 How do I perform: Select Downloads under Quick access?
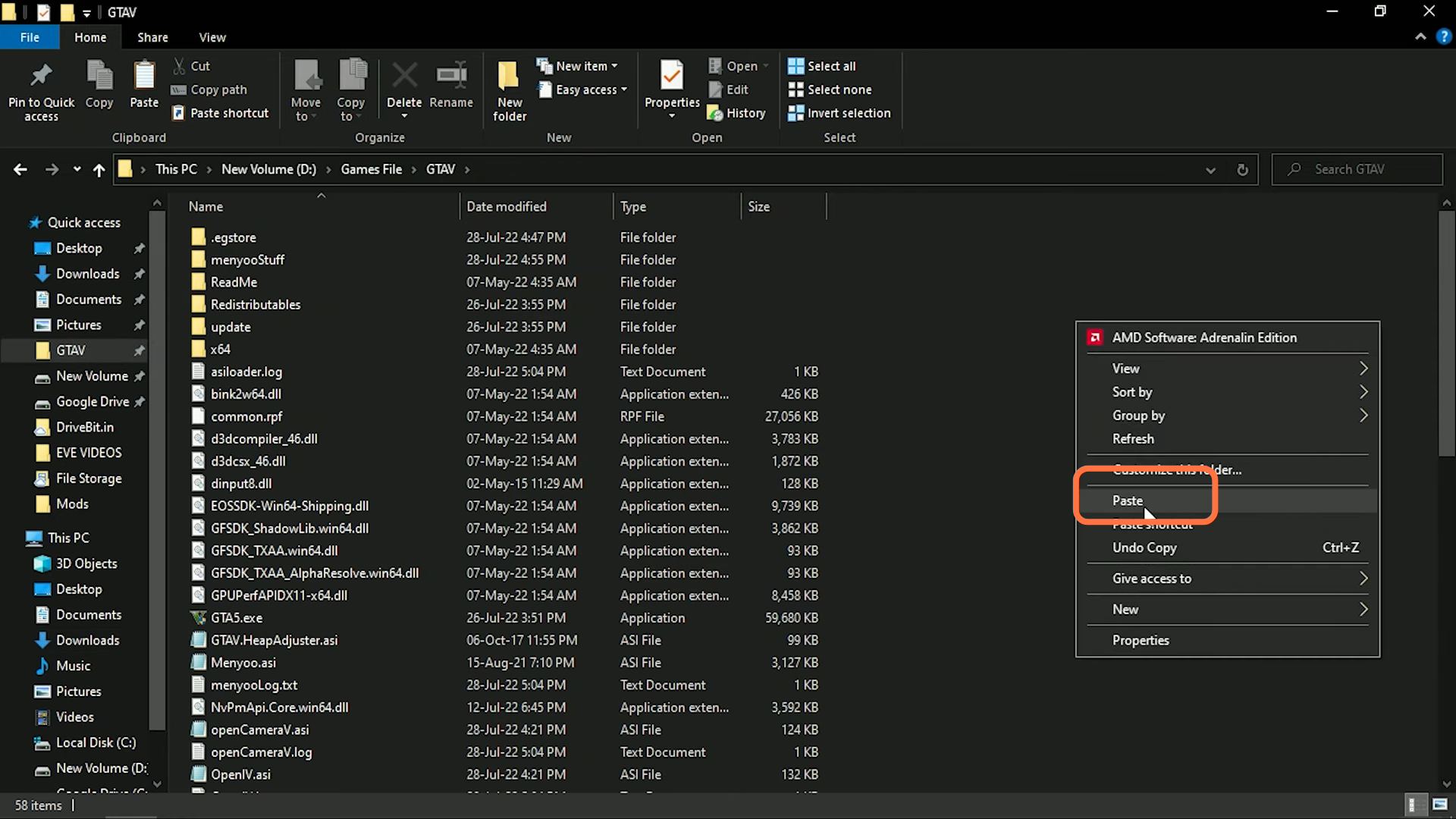88,274
